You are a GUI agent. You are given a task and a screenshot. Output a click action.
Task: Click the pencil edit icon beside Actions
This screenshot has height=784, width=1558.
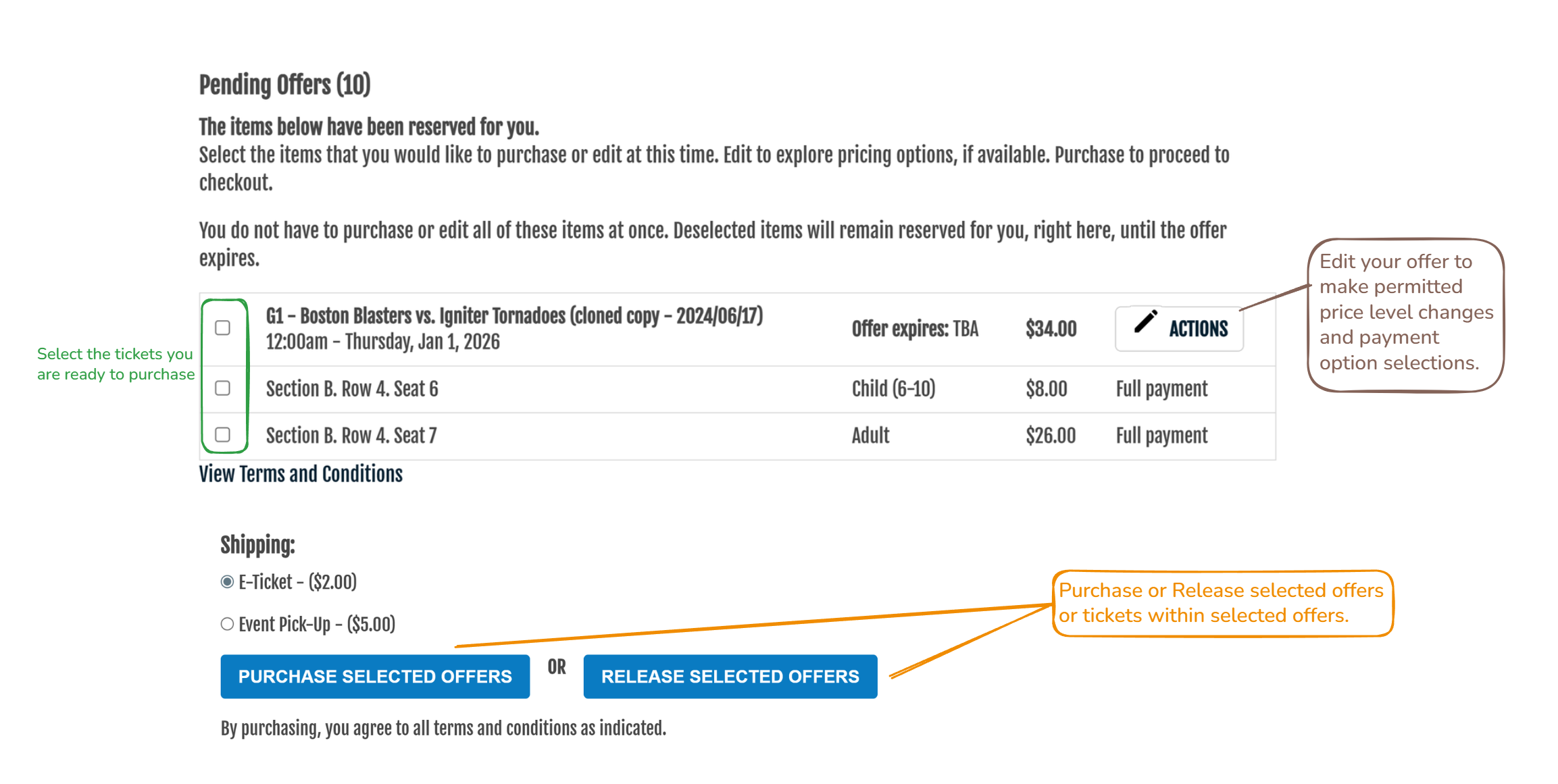point(1145,322)
